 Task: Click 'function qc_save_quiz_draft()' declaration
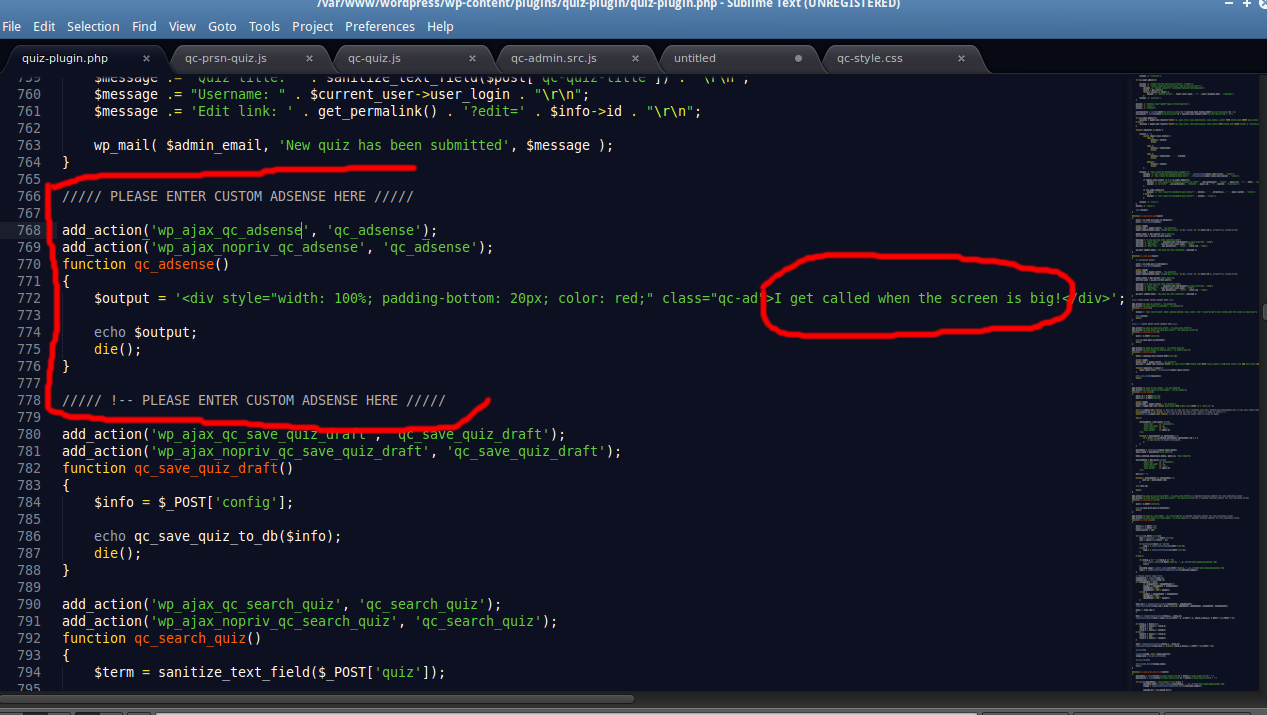[x=178, y=468]
